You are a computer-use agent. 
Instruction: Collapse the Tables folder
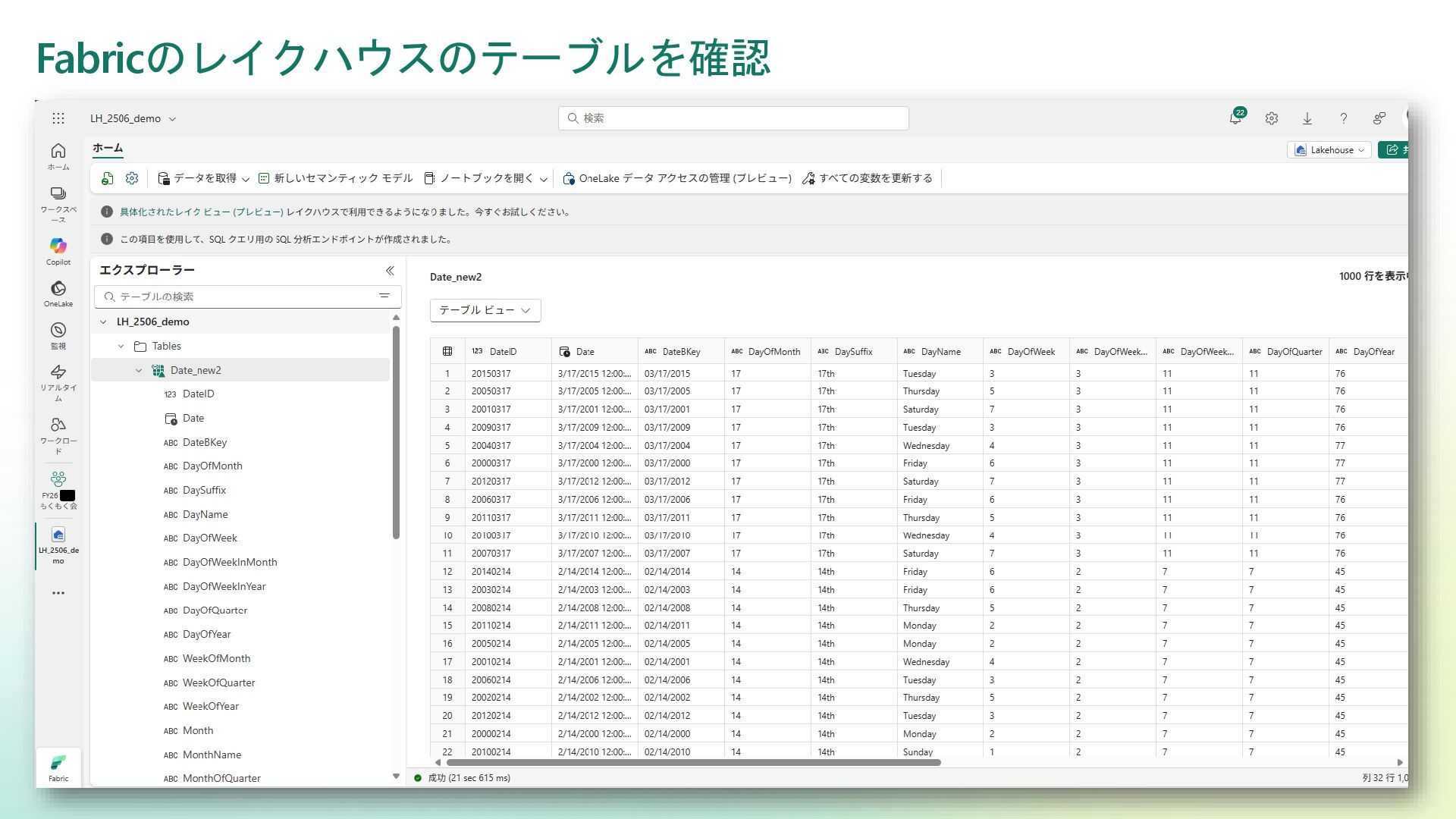[x=121, y=346]
